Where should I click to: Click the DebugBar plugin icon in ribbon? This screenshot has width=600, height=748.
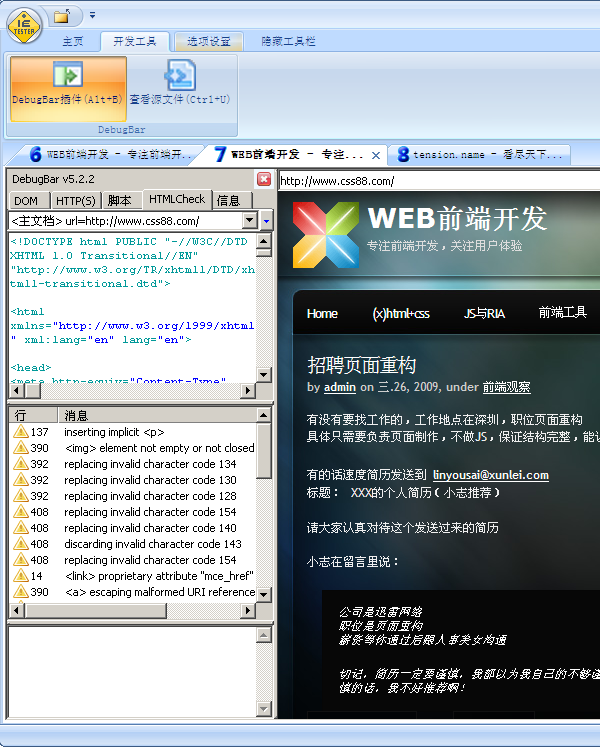pyautogui.click(x=68, y=74)
